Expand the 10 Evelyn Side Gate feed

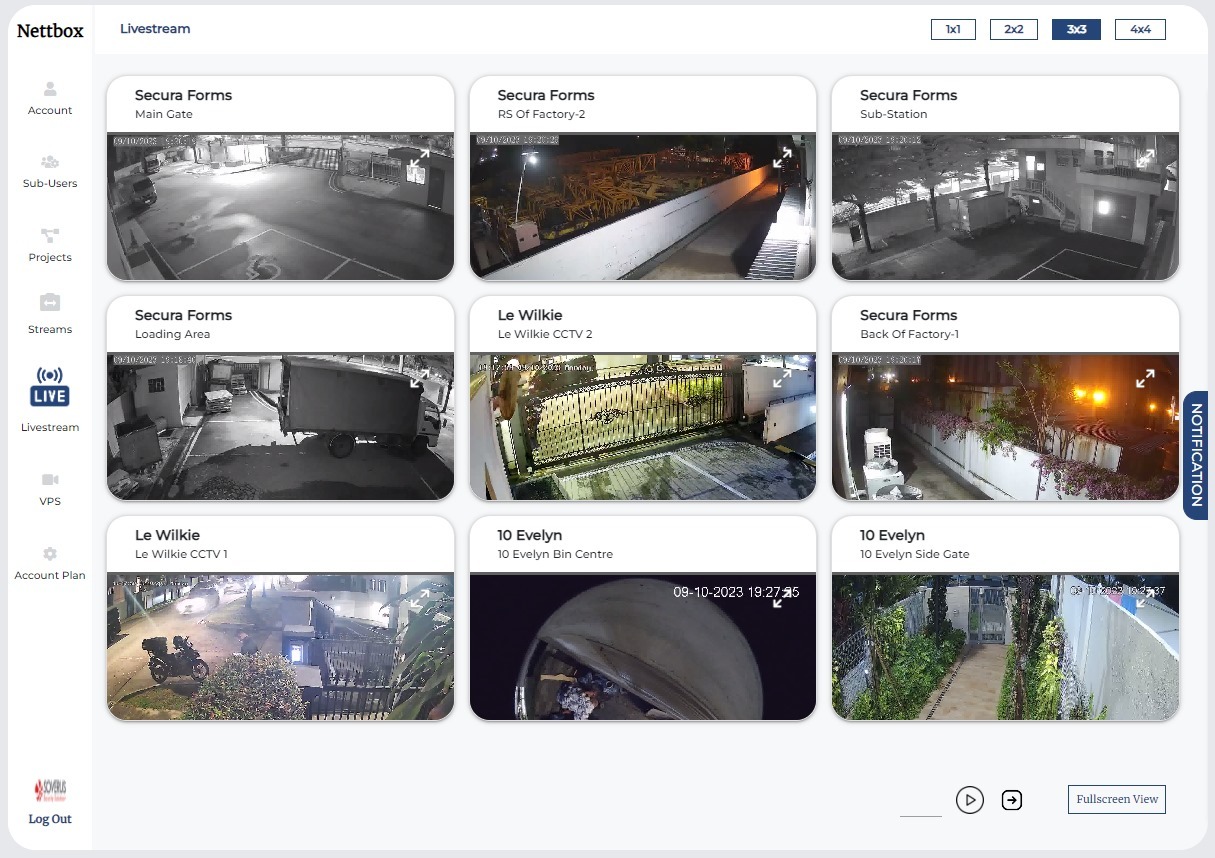pos(1145,598)
